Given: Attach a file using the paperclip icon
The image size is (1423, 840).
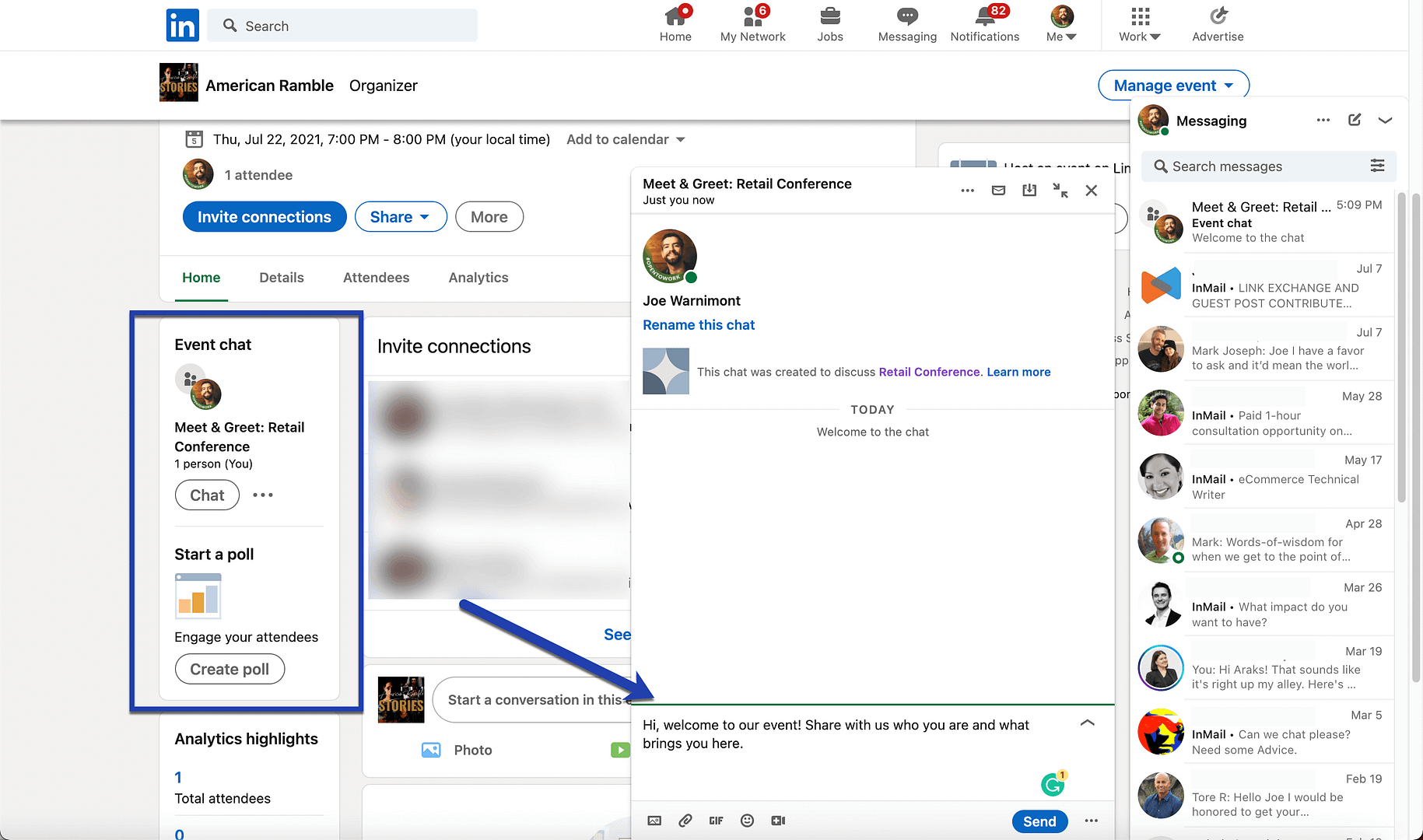Looking at the screenshot, I should [685, 821].
